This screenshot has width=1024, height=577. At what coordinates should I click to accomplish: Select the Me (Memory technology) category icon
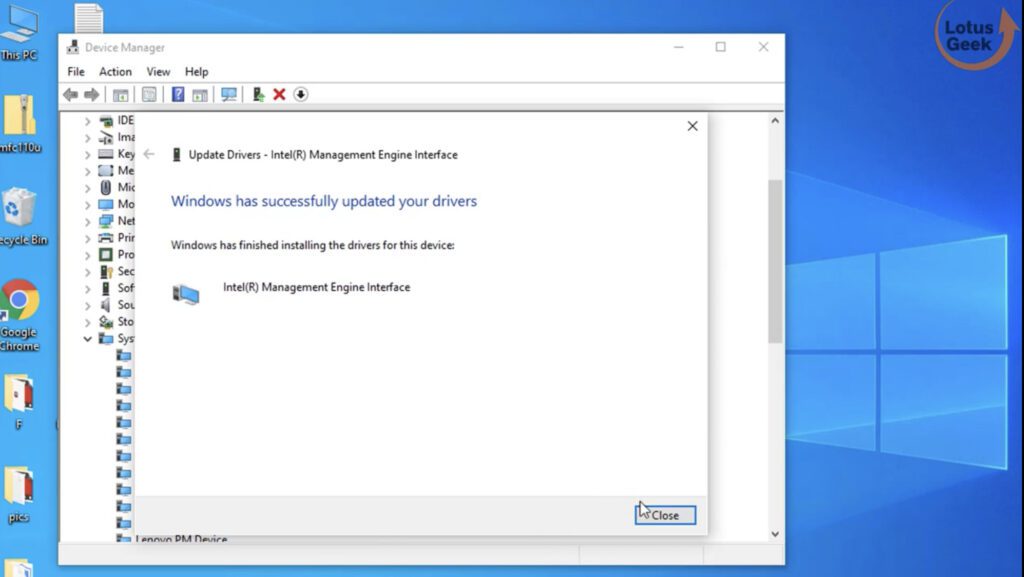click(106, 171)
